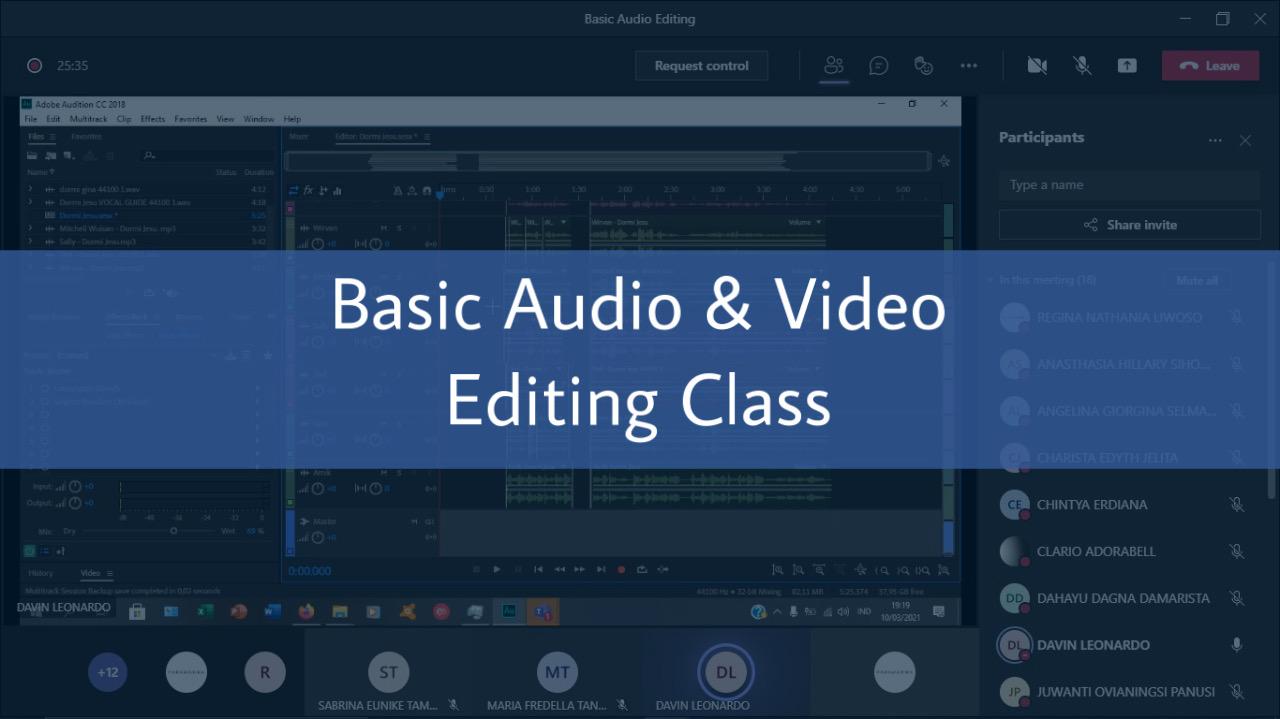Click the Rewind button in Audition transport
The image size is (1280, 719).
tap(559, 569)
